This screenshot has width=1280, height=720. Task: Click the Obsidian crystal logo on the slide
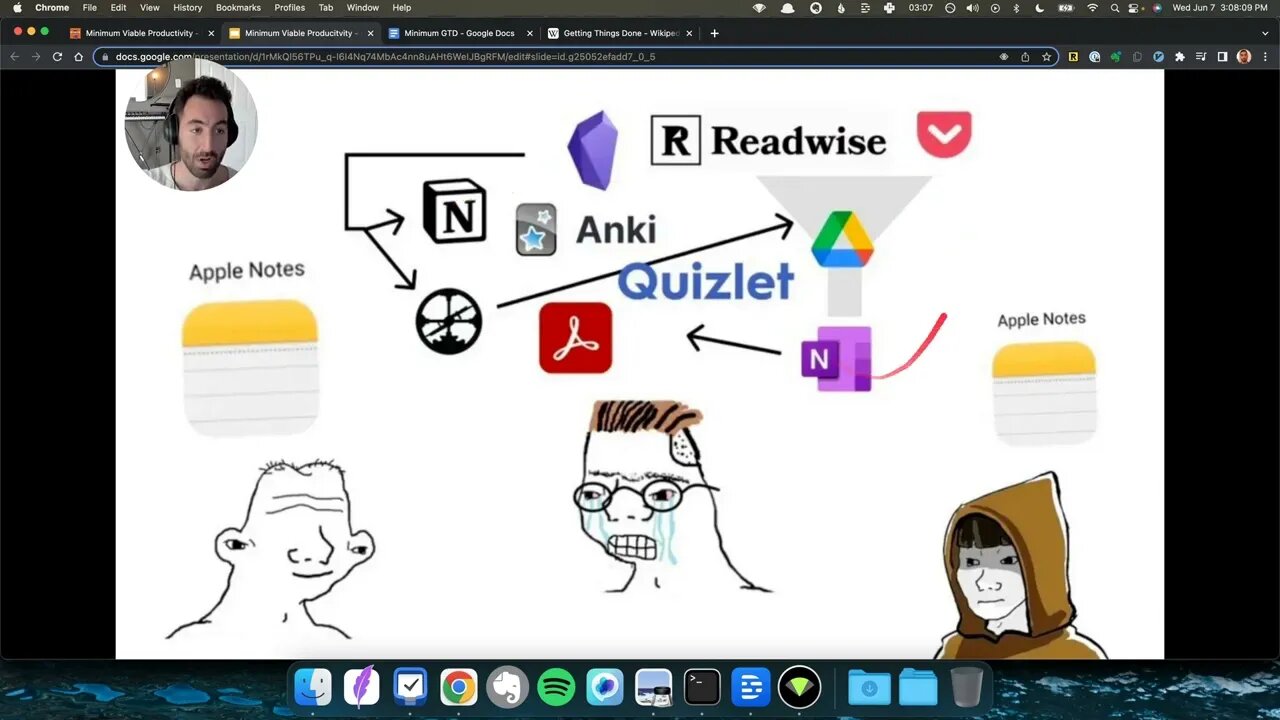(592, 150)
